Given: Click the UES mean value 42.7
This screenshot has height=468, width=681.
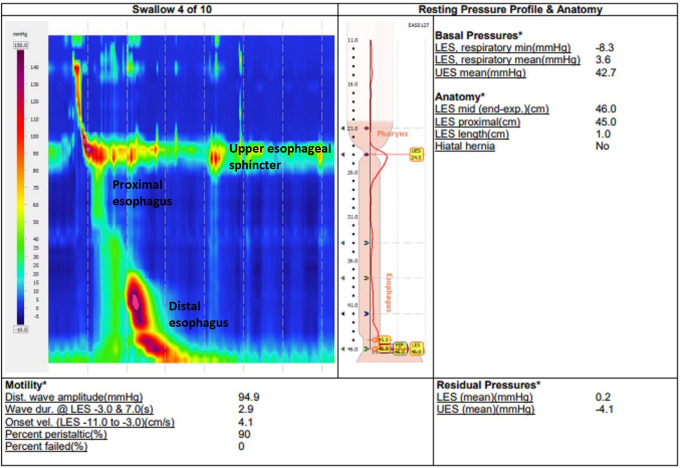Looking at the screenshot, I should [605, 73].
